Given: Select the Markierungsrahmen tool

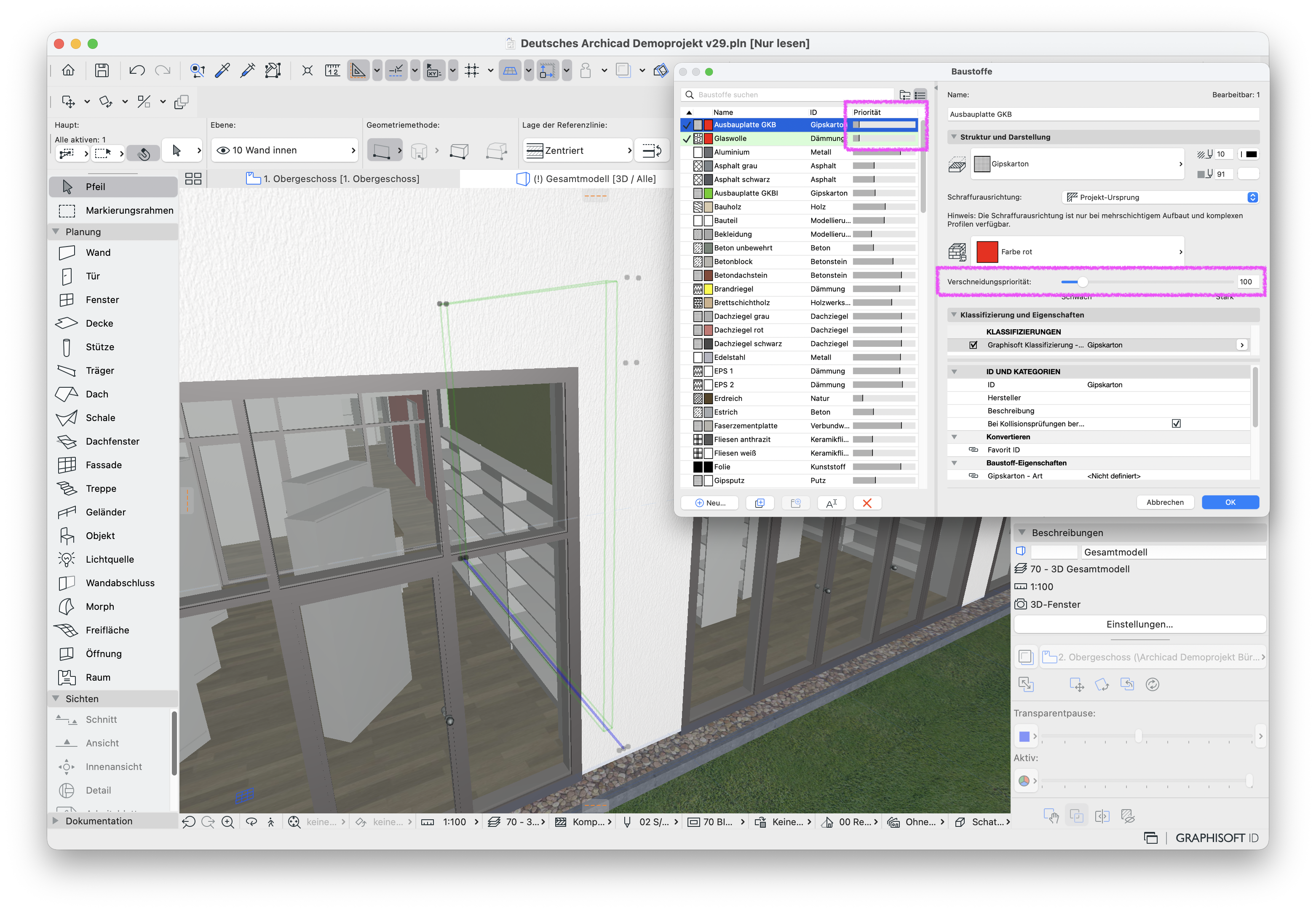Looking at the screenshot, I should click(113, 210).
